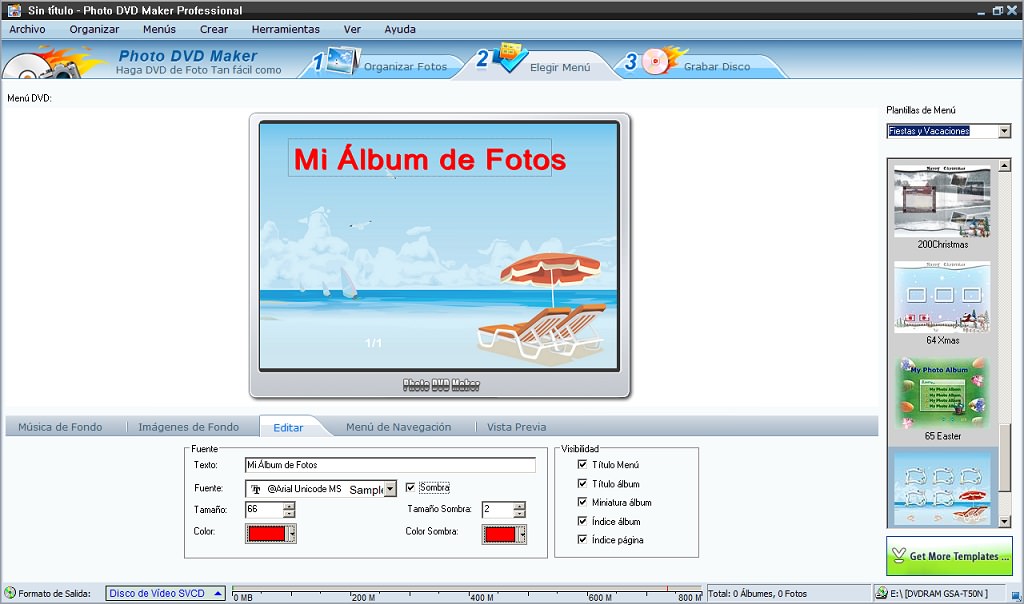Image resolution: width=1024 pixels, height=604 pixels.
Task: Open the Fuente font dropdown
Action: 390,489
